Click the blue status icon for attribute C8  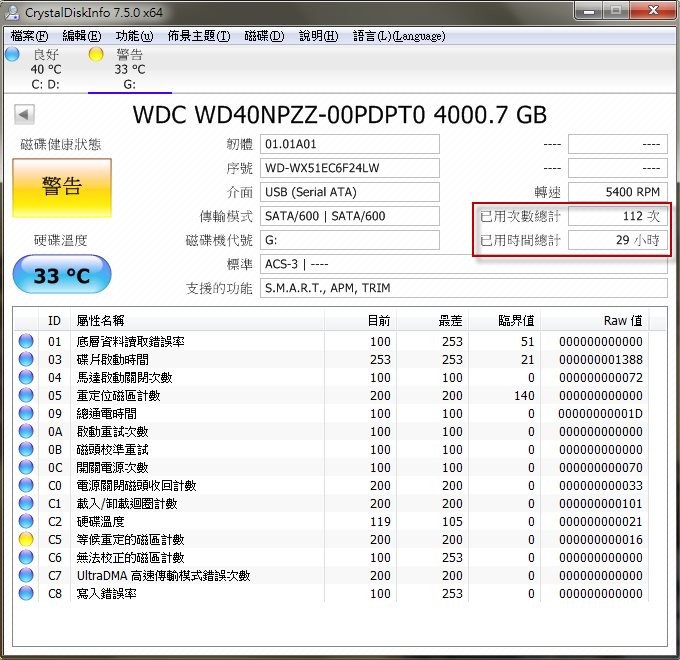pyautogui.click(x=26, y=593)
